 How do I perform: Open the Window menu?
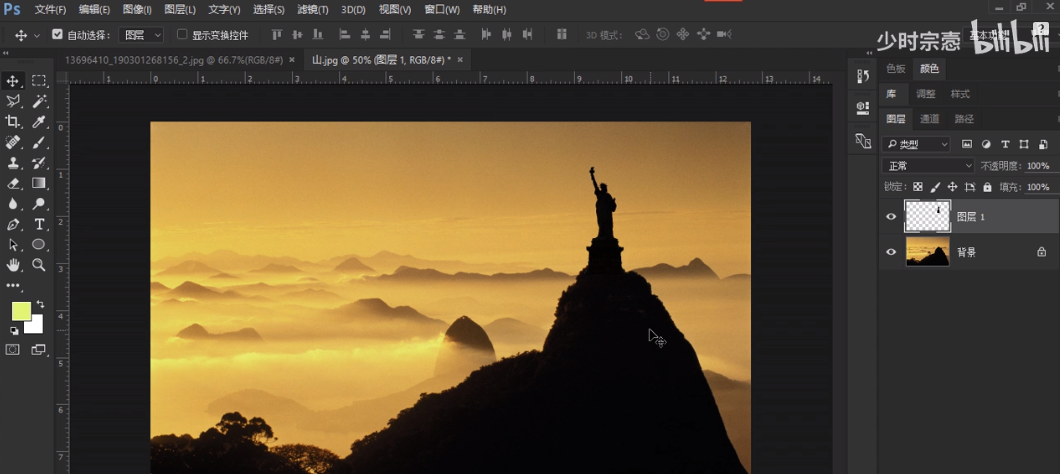pyautogui.click(x=441, y=10)
